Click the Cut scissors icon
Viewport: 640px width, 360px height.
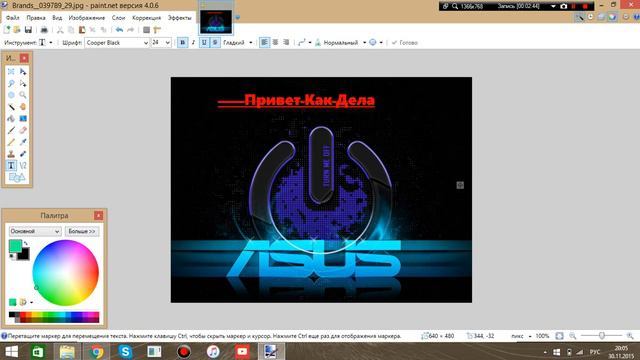tap(60, 30)
